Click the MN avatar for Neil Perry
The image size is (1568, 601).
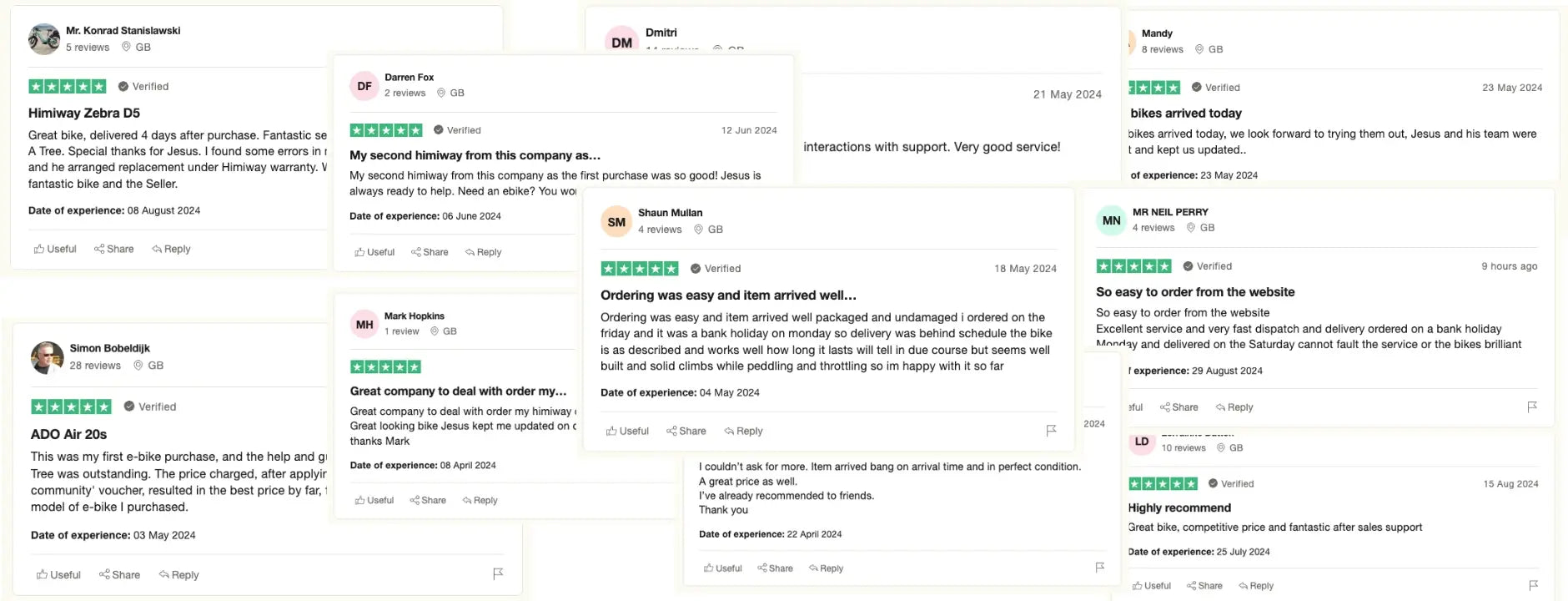click(1111, 220)
